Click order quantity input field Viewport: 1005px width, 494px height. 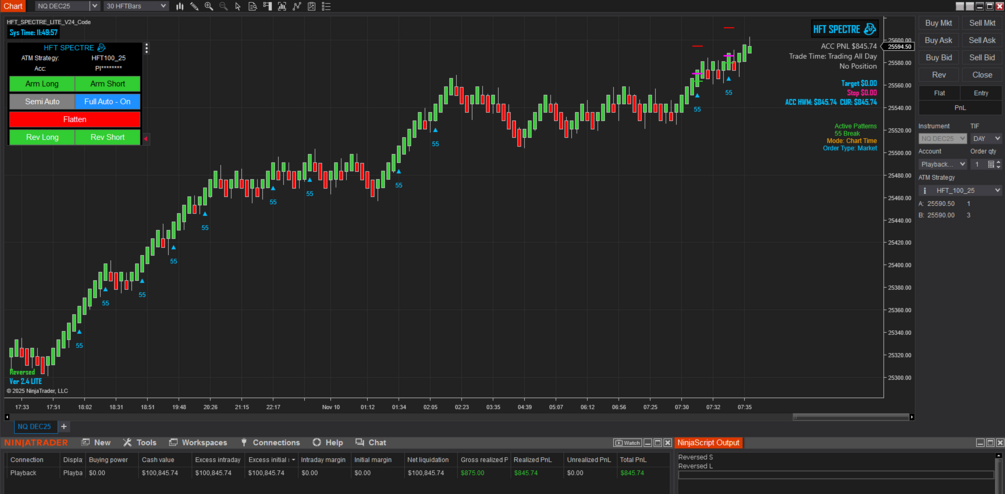978,165
